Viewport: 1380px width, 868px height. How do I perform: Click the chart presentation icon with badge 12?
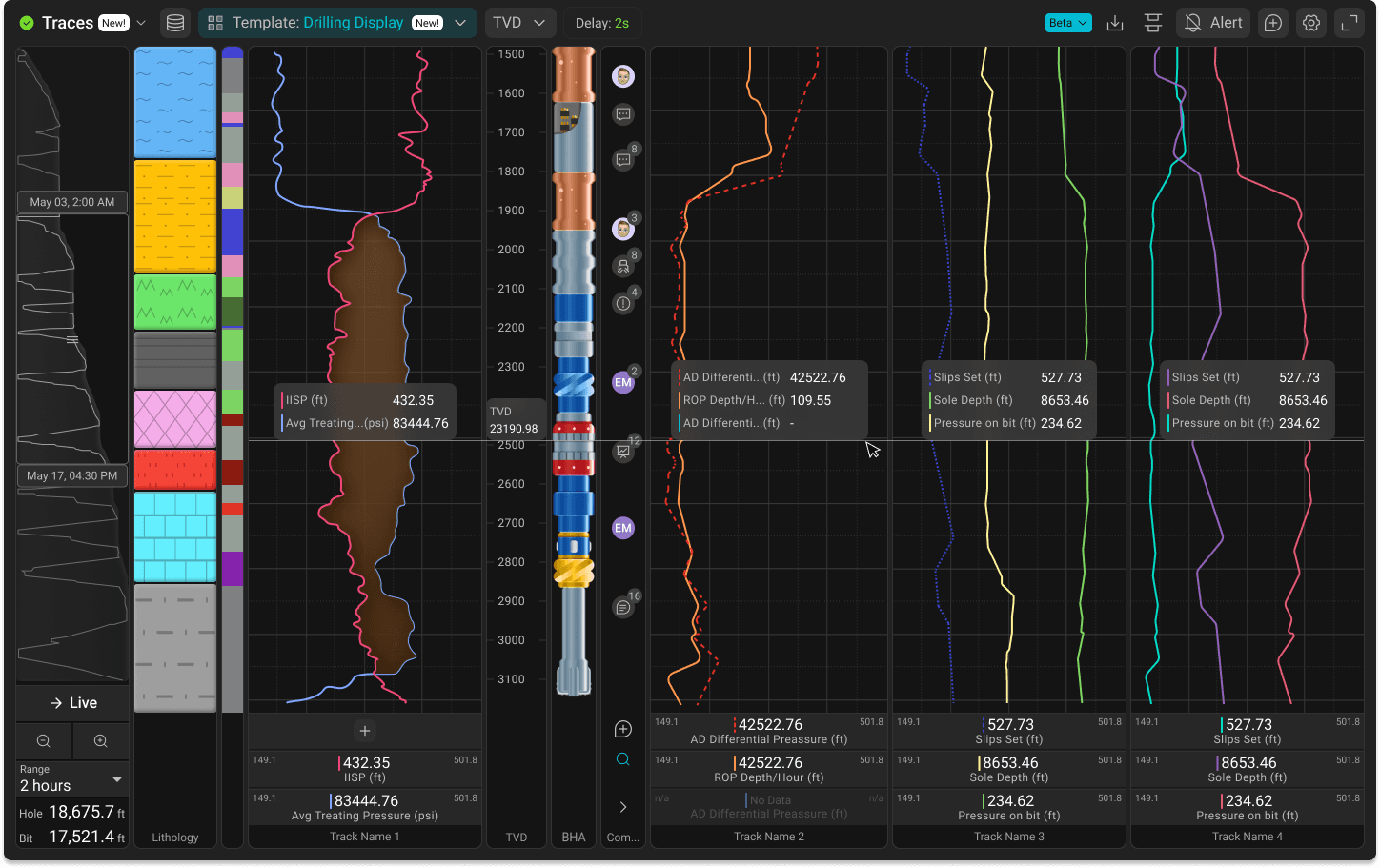tap(623, 452)
